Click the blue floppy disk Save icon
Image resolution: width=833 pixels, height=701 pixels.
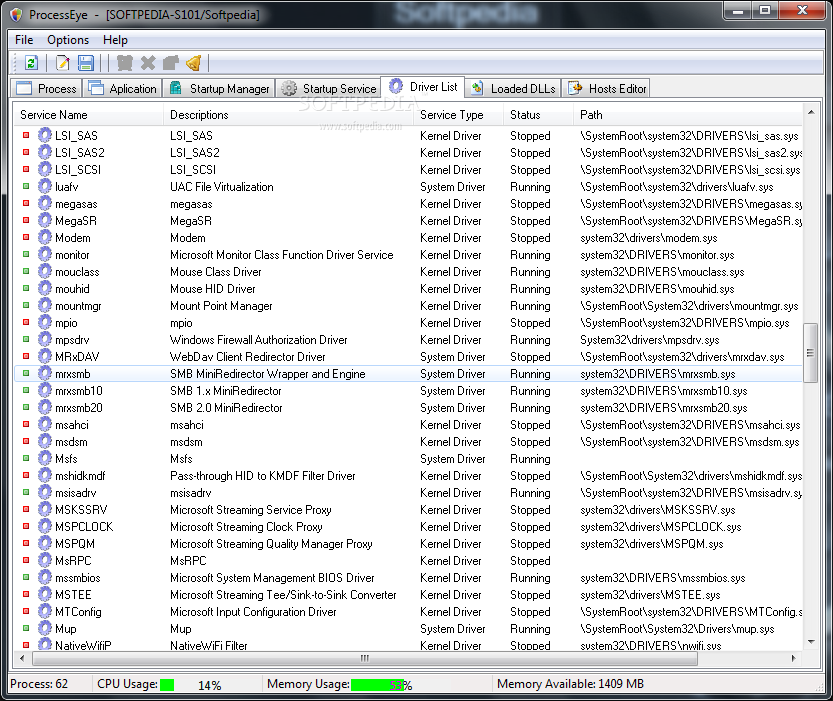pos(86,63)
